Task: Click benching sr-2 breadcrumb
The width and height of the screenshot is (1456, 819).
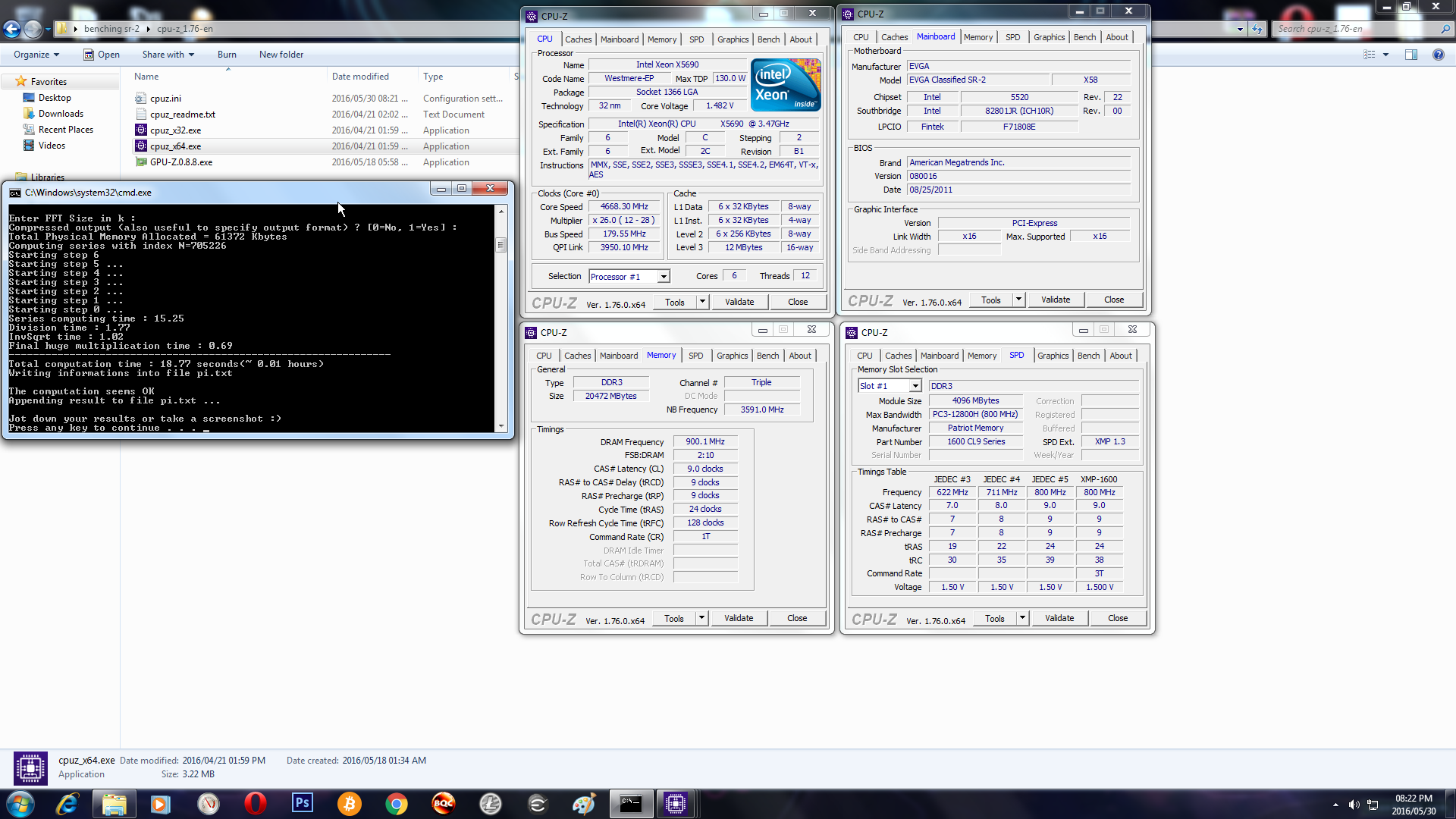Action: click(x=111, y=29)
